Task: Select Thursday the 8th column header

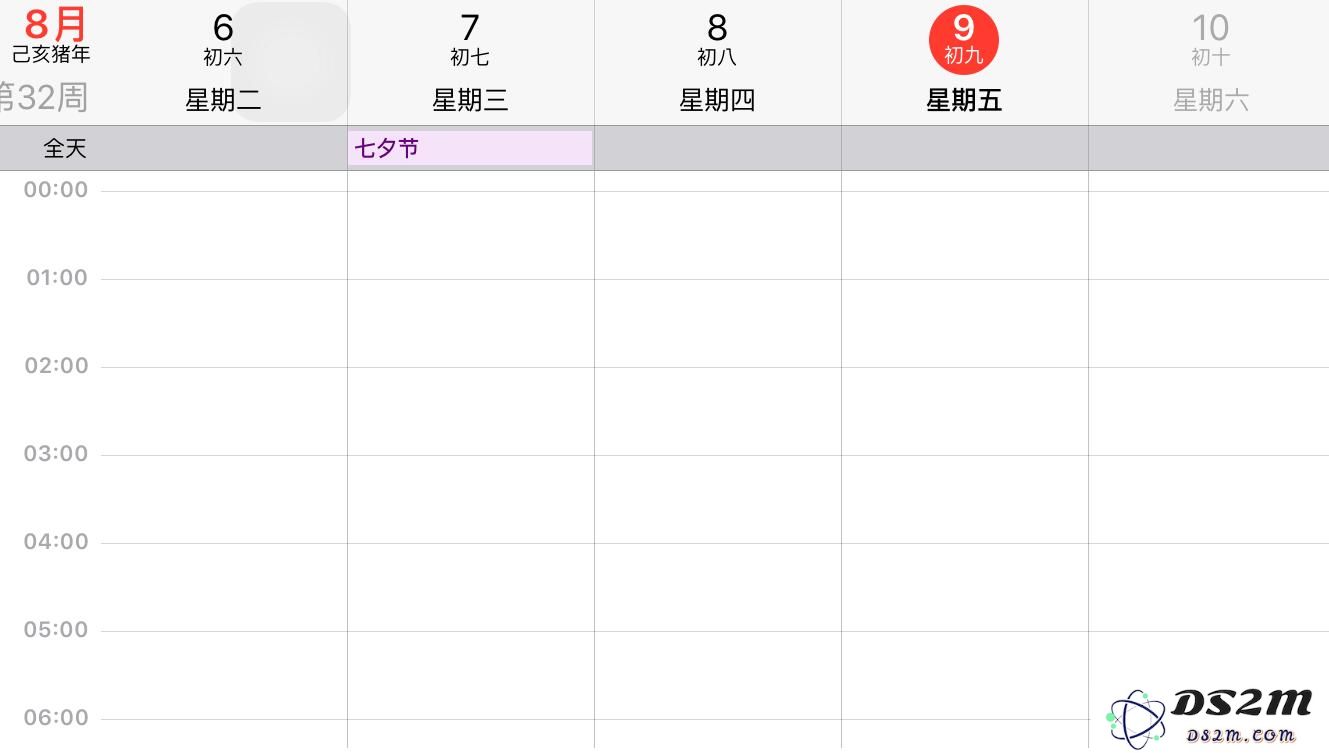Action: coord(717,62)
